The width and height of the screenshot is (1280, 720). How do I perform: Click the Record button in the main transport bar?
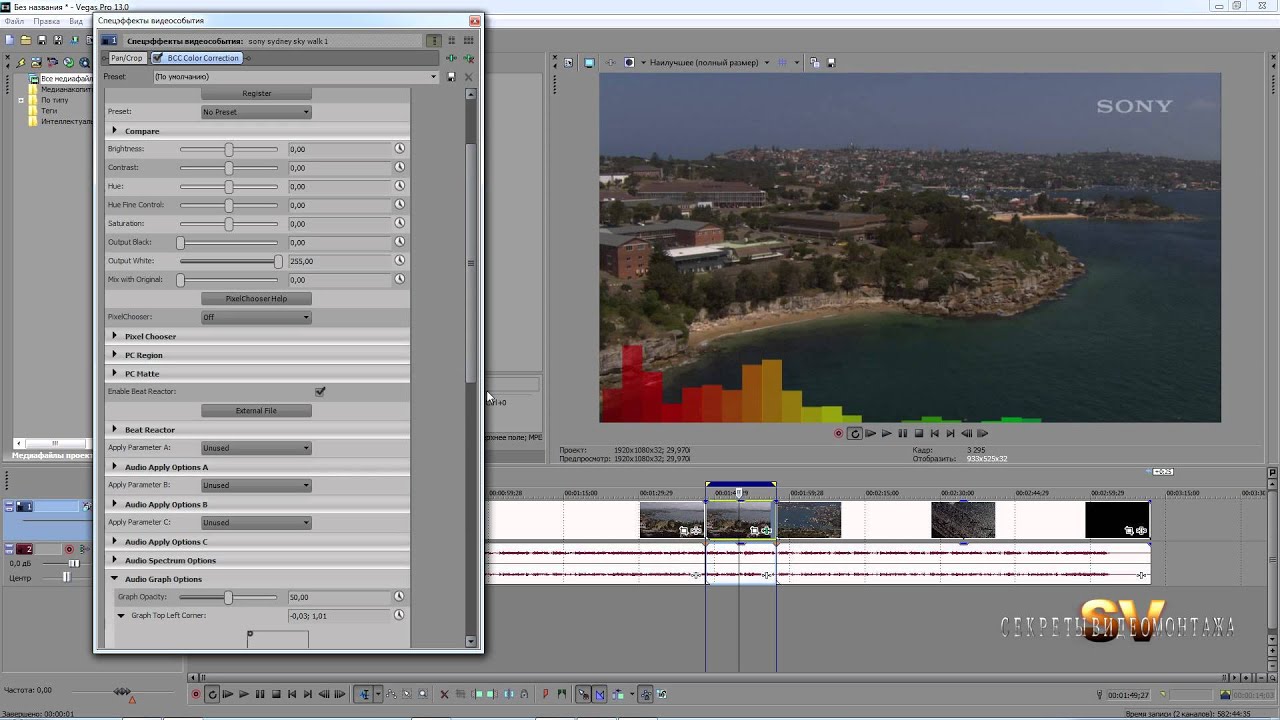click(196, 694)
